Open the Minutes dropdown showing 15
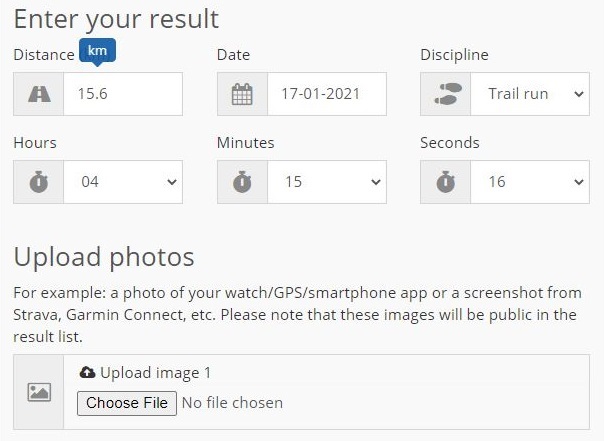This screenshot has height=441, width=604. coord(327,182)
